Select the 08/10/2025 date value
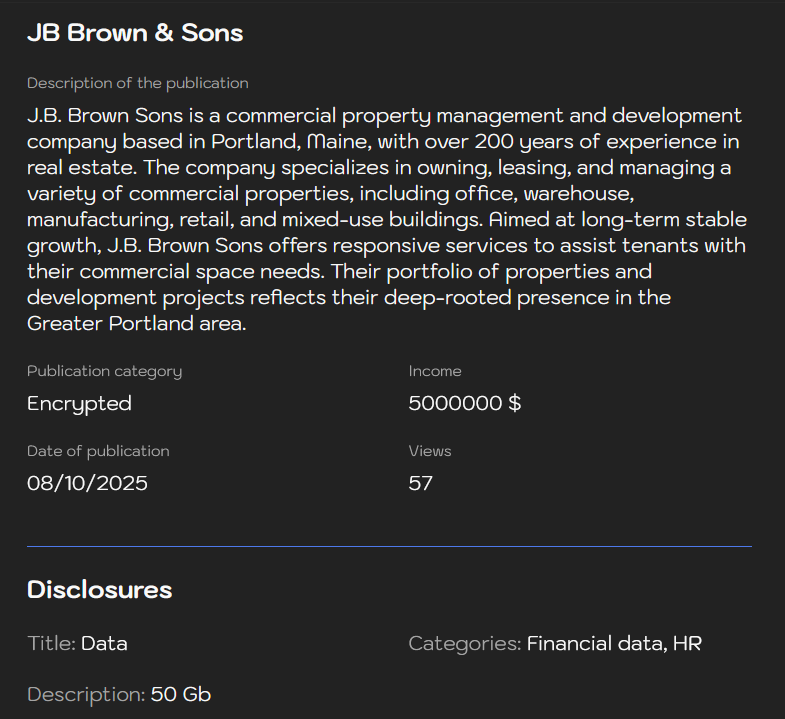The height and width of the screenshot is (719, 785). [87, 484]
